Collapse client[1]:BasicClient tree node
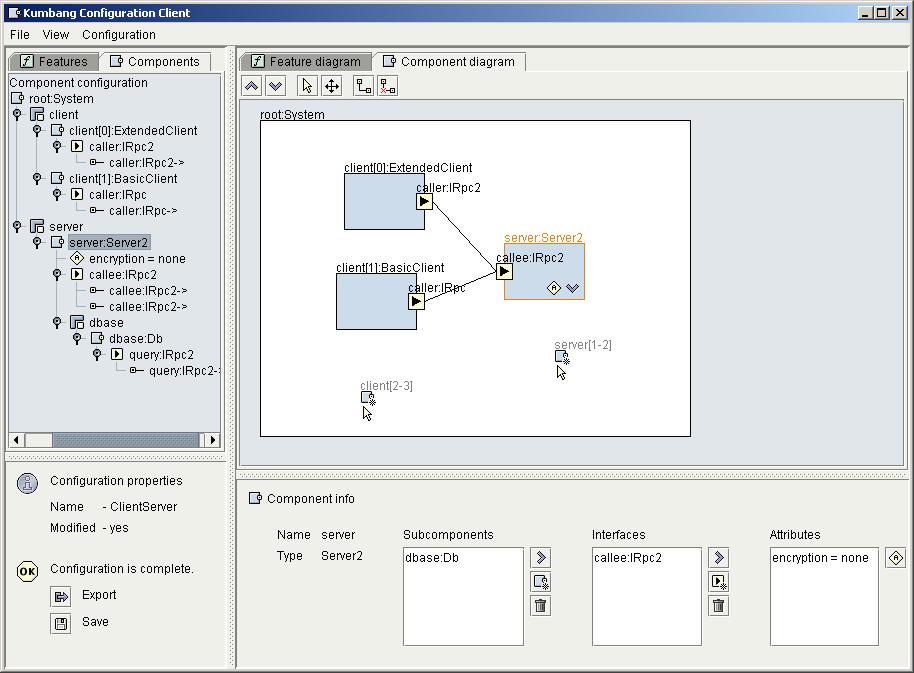 pyautogui.click(x=37, y=178)
